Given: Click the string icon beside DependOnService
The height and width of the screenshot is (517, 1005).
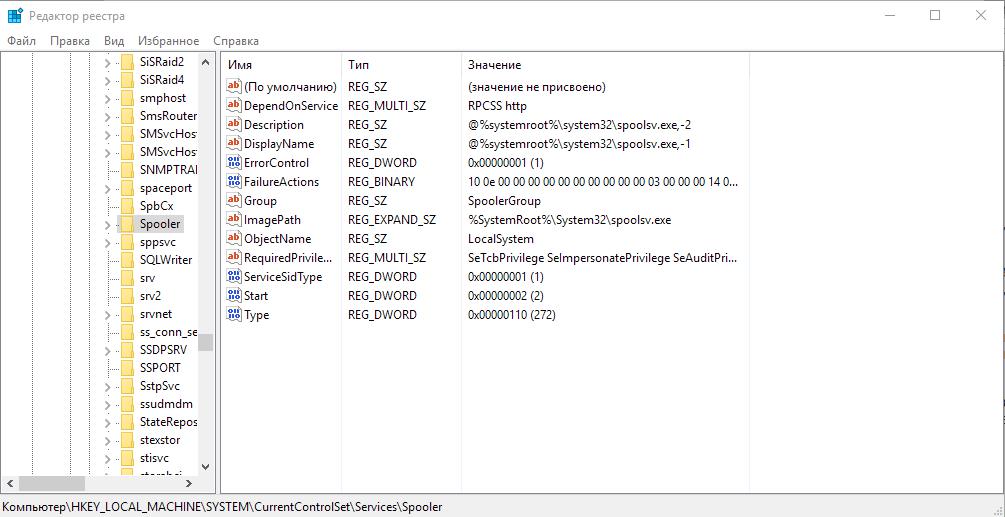Looking at the screenshot, I should click(234, 106).
